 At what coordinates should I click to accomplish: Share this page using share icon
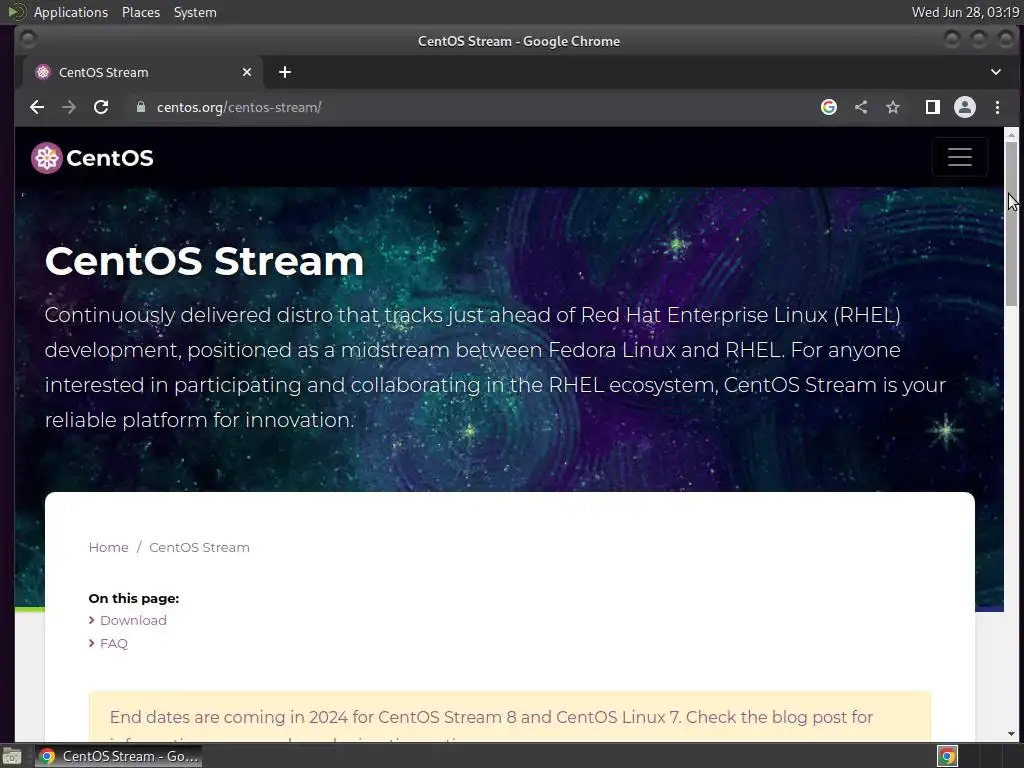pyautogui.click(x=861, y=107)
